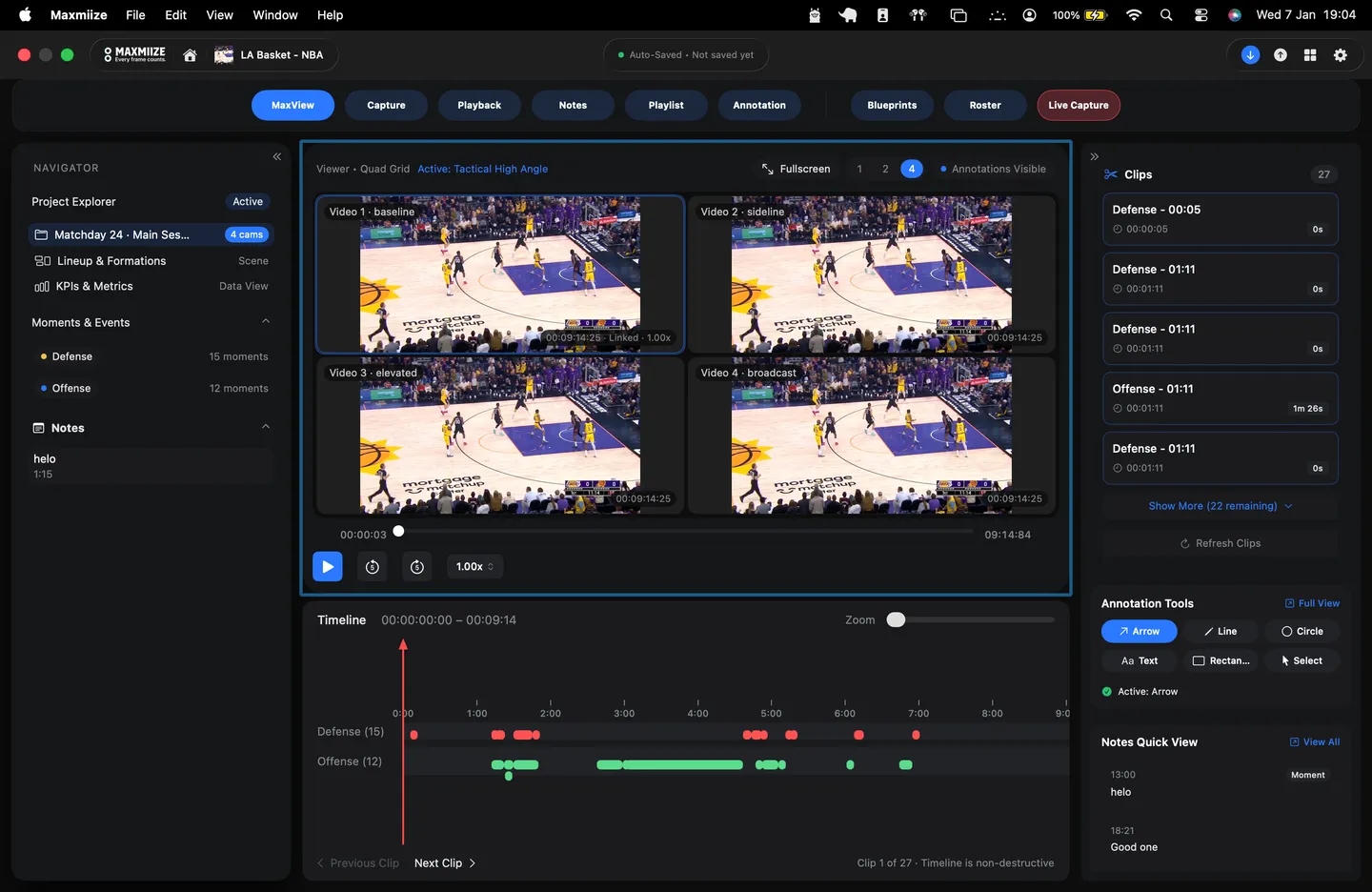1372x892 pixels.
Task: Select the Line annotation tool
Action: click(1221, 632)
